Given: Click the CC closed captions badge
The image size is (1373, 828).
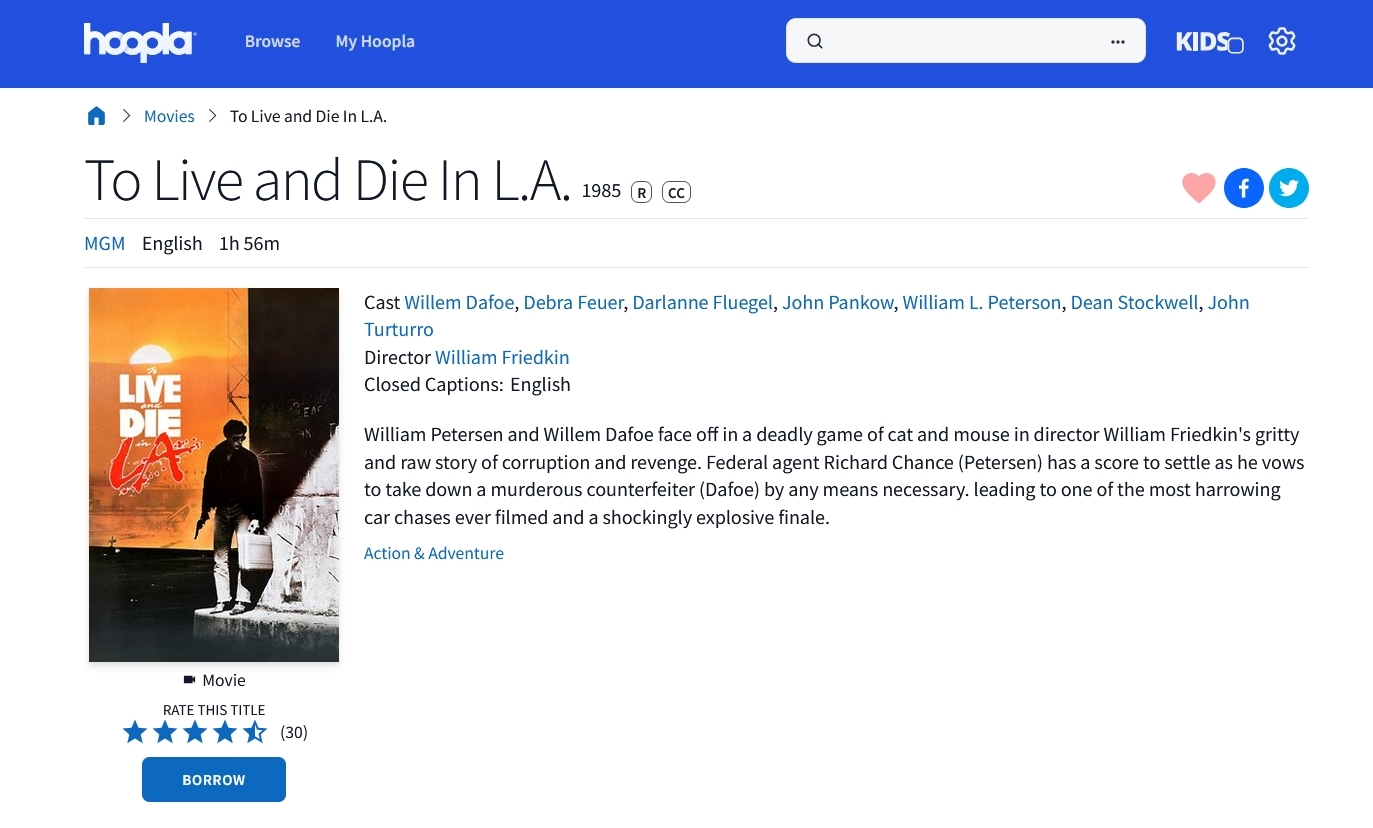Looking at the screenshot, I should tap(676, 192).
